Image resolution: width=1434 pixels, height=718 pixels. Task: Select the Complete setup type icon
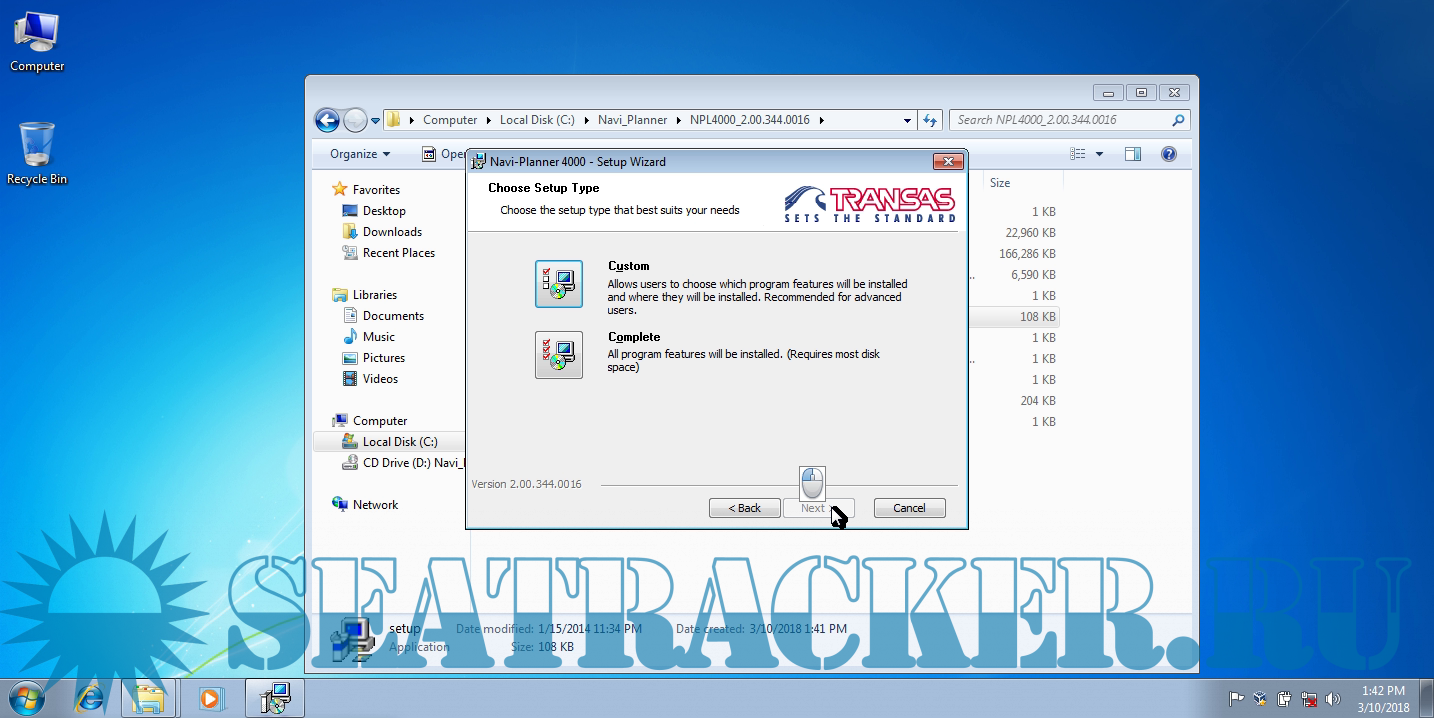click(558, 355)
